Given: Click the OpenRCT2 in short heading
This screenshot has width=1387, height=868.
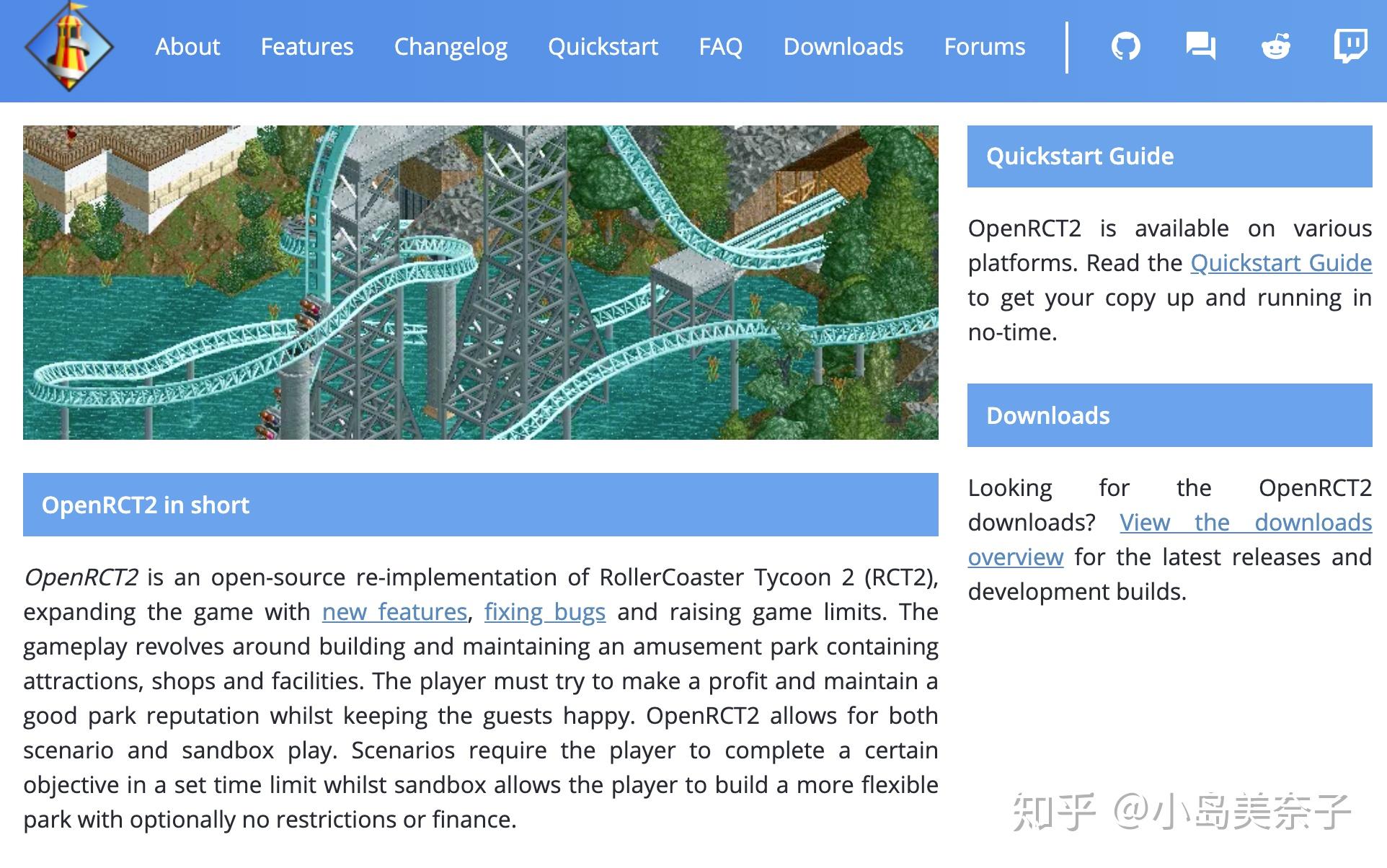Looking at the screenshot, I should click(x=481, y=505).
